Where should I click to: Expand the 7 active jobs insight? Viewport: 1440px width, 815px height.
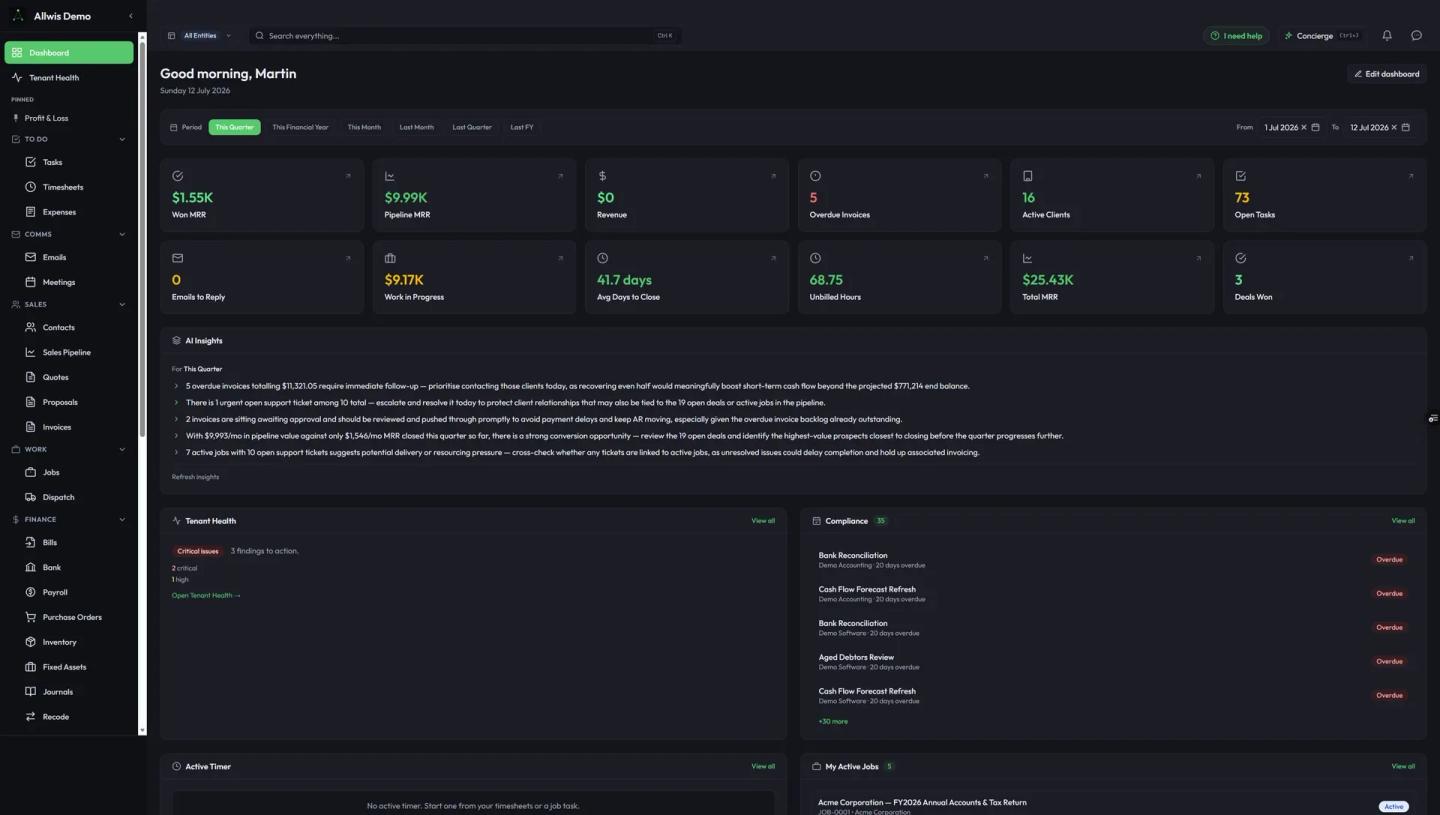click(176, 452)
